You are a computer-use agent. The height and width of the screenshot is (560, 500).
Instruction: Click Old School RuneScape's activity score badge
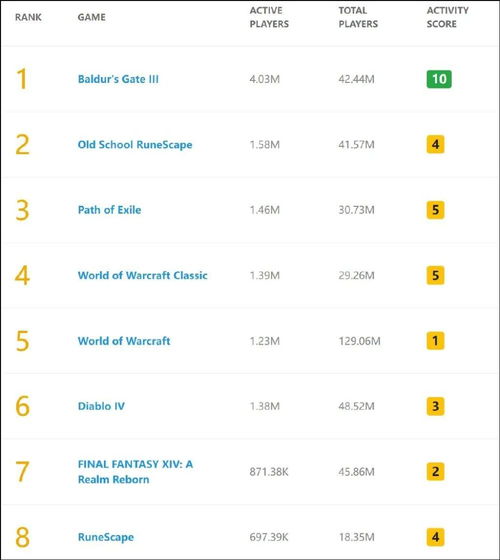click(x=435, y=145)
